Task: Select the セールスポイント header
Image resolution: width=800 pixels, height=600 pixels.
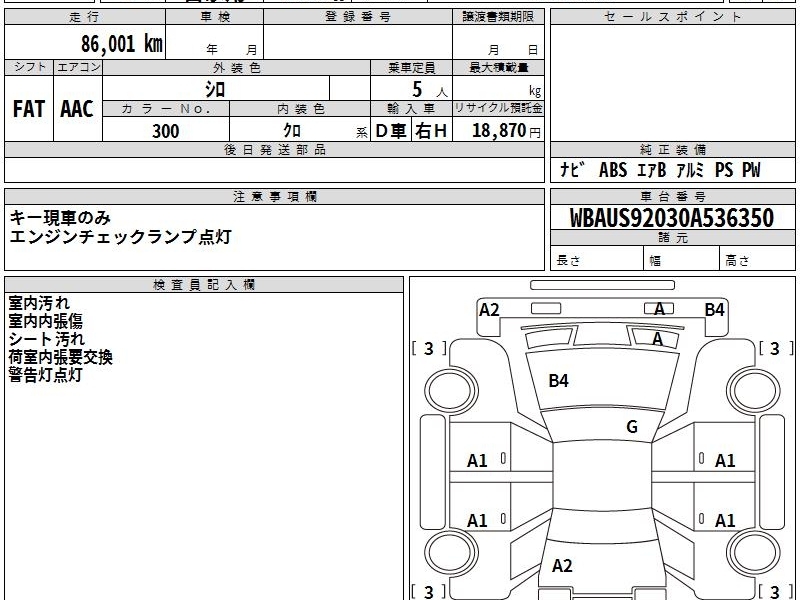Action: [x=672, y=17]
